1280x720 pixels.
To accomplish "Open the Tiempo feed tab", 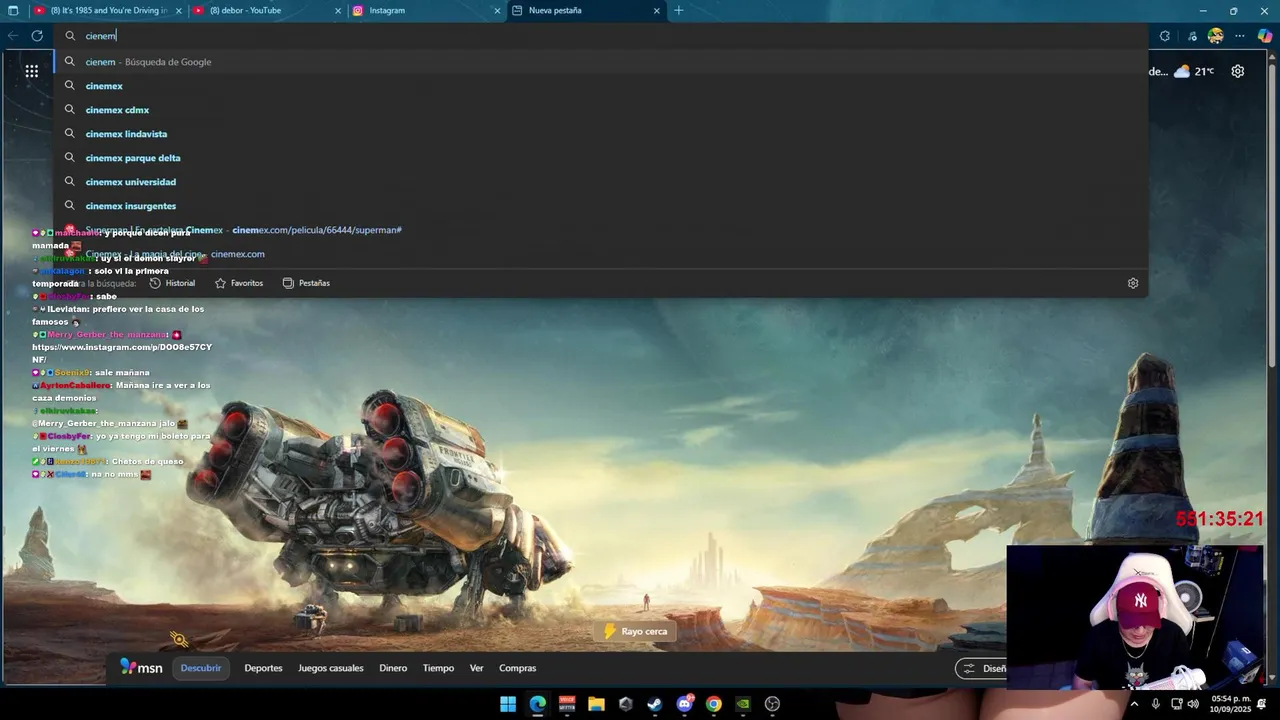I will [438, 668].
